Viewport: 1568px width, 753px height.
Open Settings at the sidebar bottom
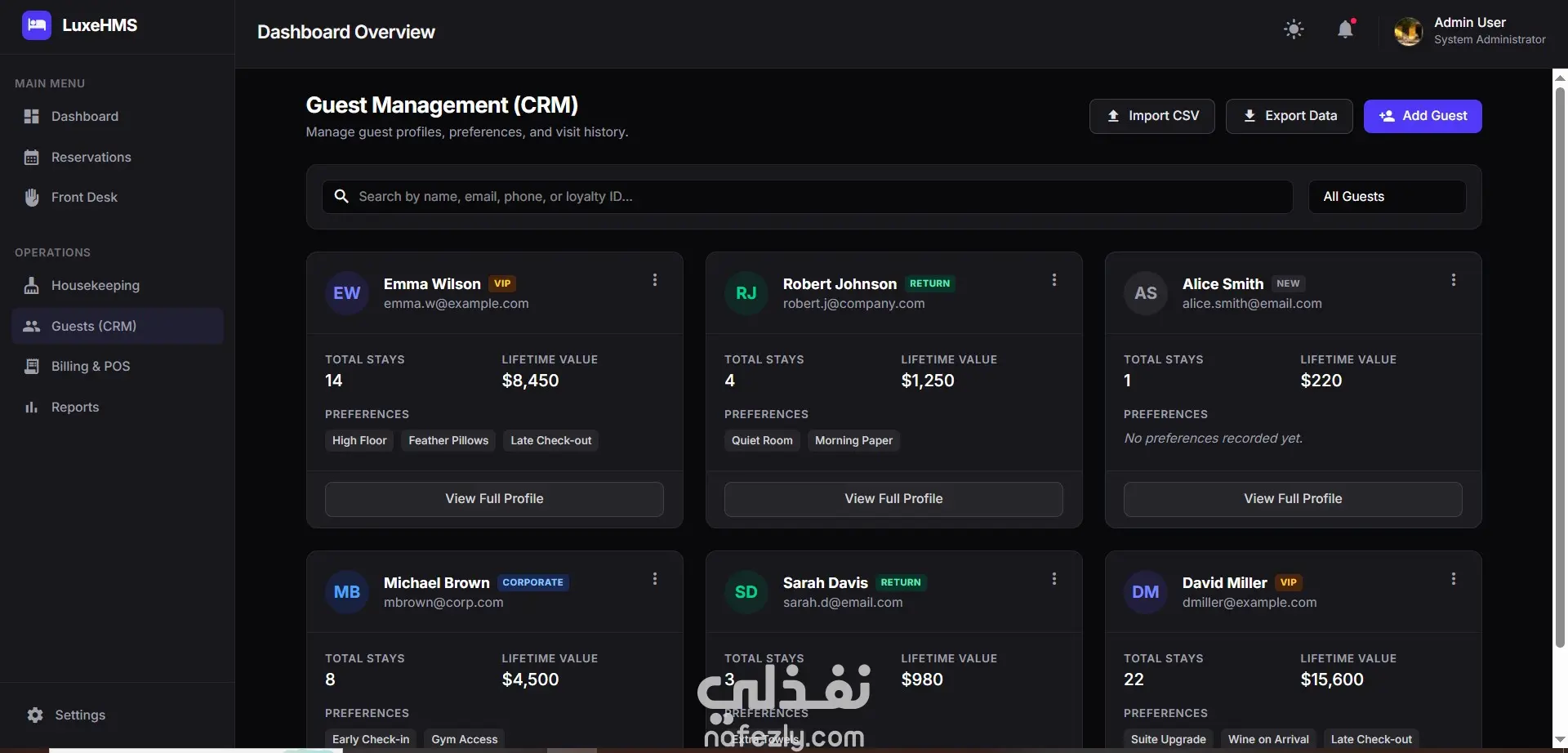(x=118, y=715)
